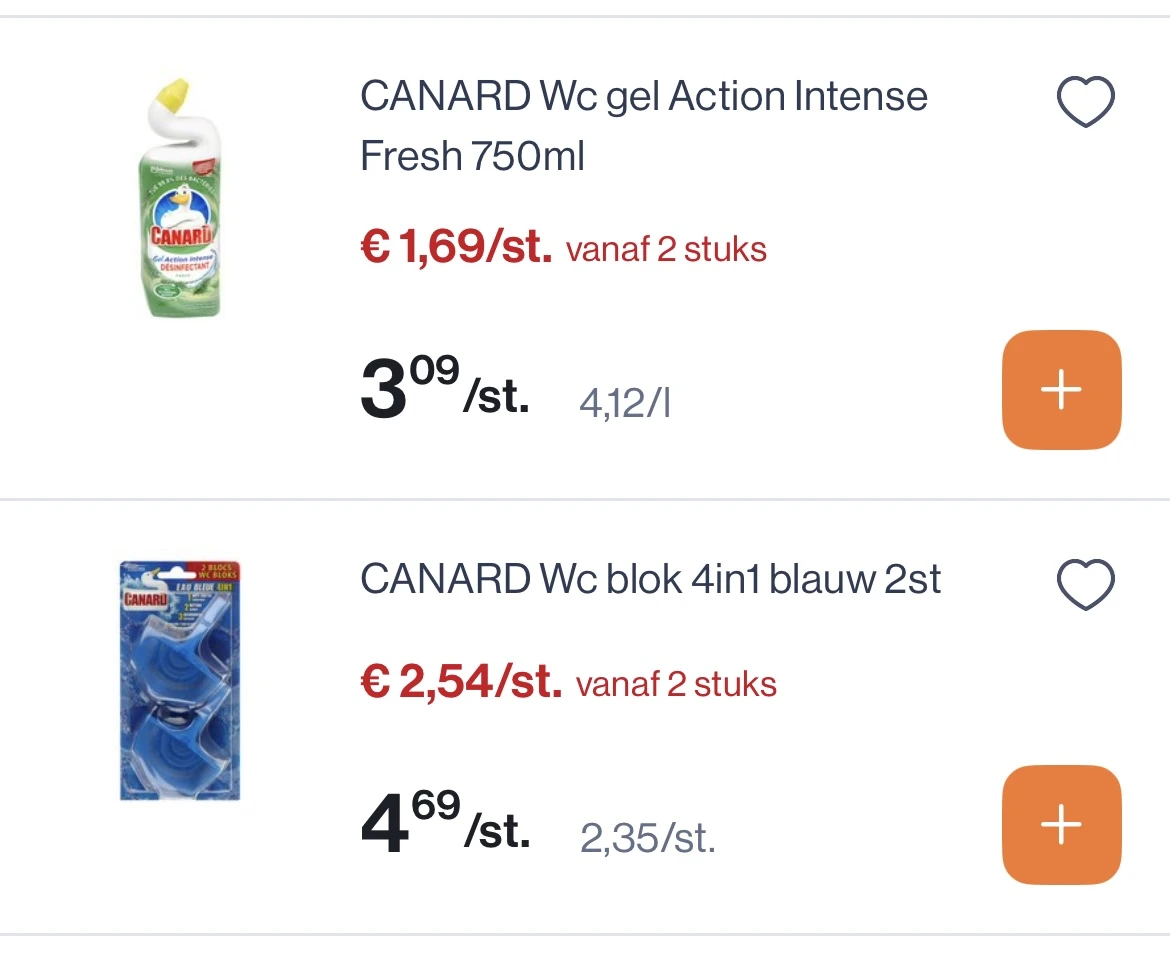Select 'vanaf 2 stuks' on the Wc gel

[x=666, y=249]
